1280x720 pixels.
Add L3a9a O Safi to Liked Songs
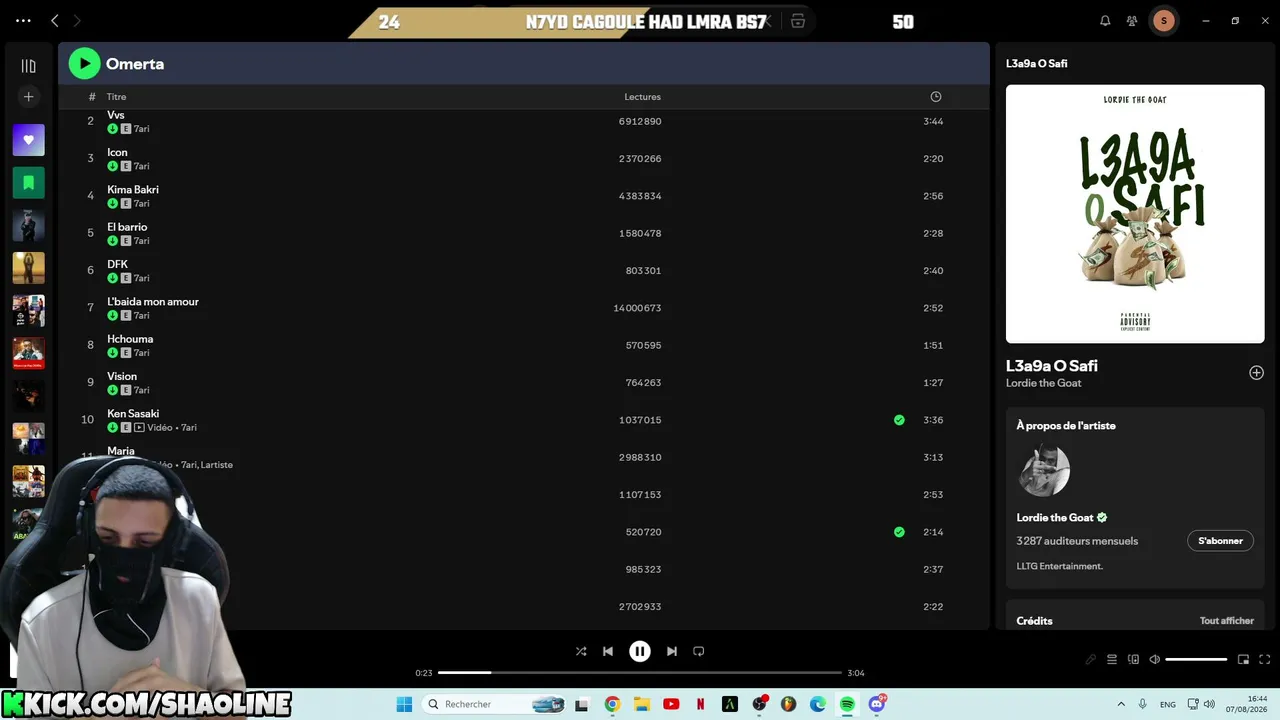coord(1256,373)
